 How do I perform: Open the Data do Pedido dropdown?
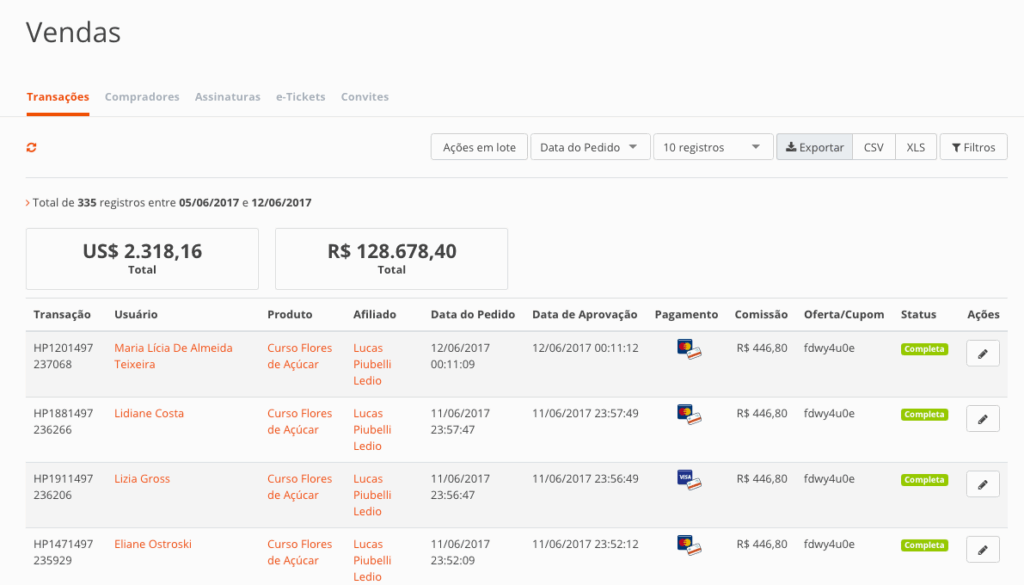[590, 147]
